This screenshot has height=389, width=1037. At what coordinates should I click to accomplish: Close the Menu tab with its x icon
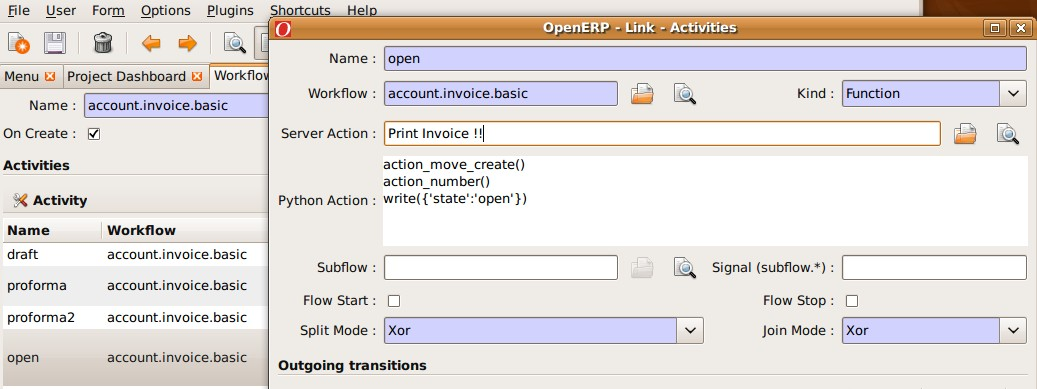(50, 77)
